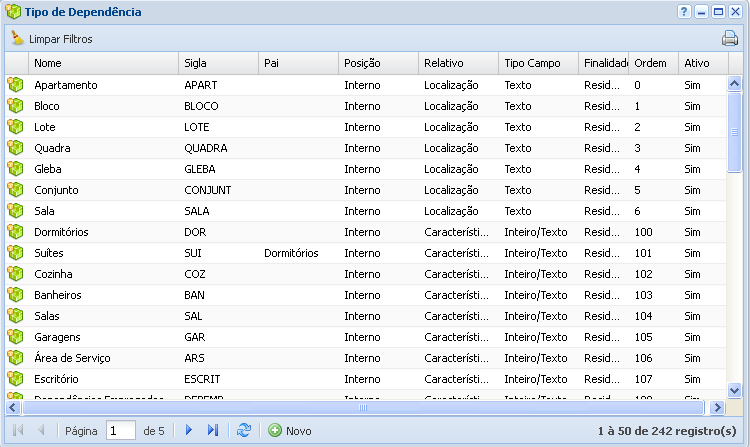
Task: Select the Cozinha row name
Action: [54, 274]
